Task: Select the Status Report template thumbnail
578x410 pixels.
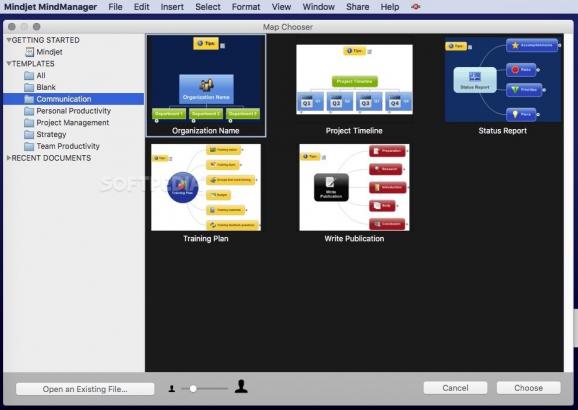Action: coord(503,79)
